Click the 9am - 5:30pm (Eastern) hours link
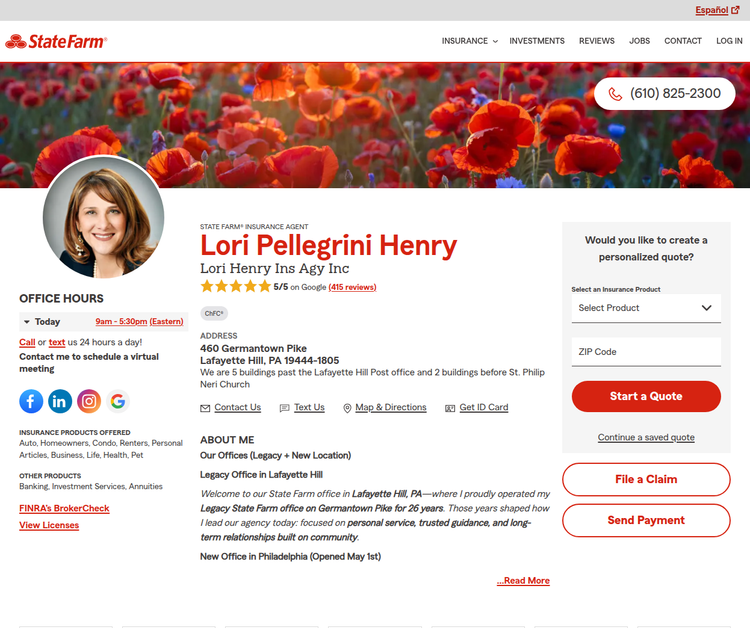 [x=139, y=321]
